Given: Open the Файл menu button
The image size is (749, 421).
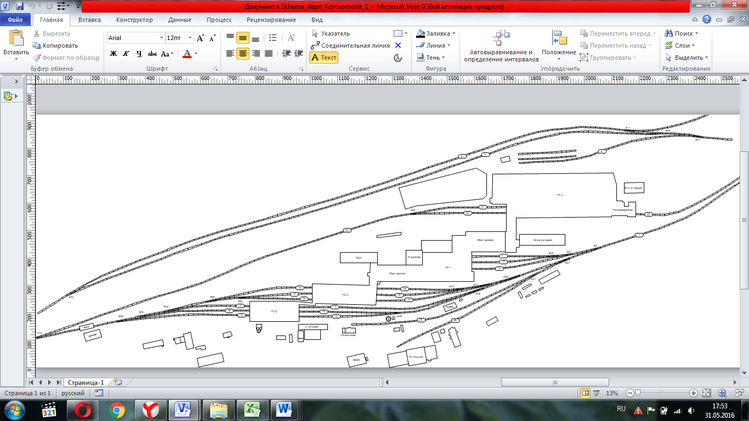Looking at the screenshot, I should coord(15,19).
